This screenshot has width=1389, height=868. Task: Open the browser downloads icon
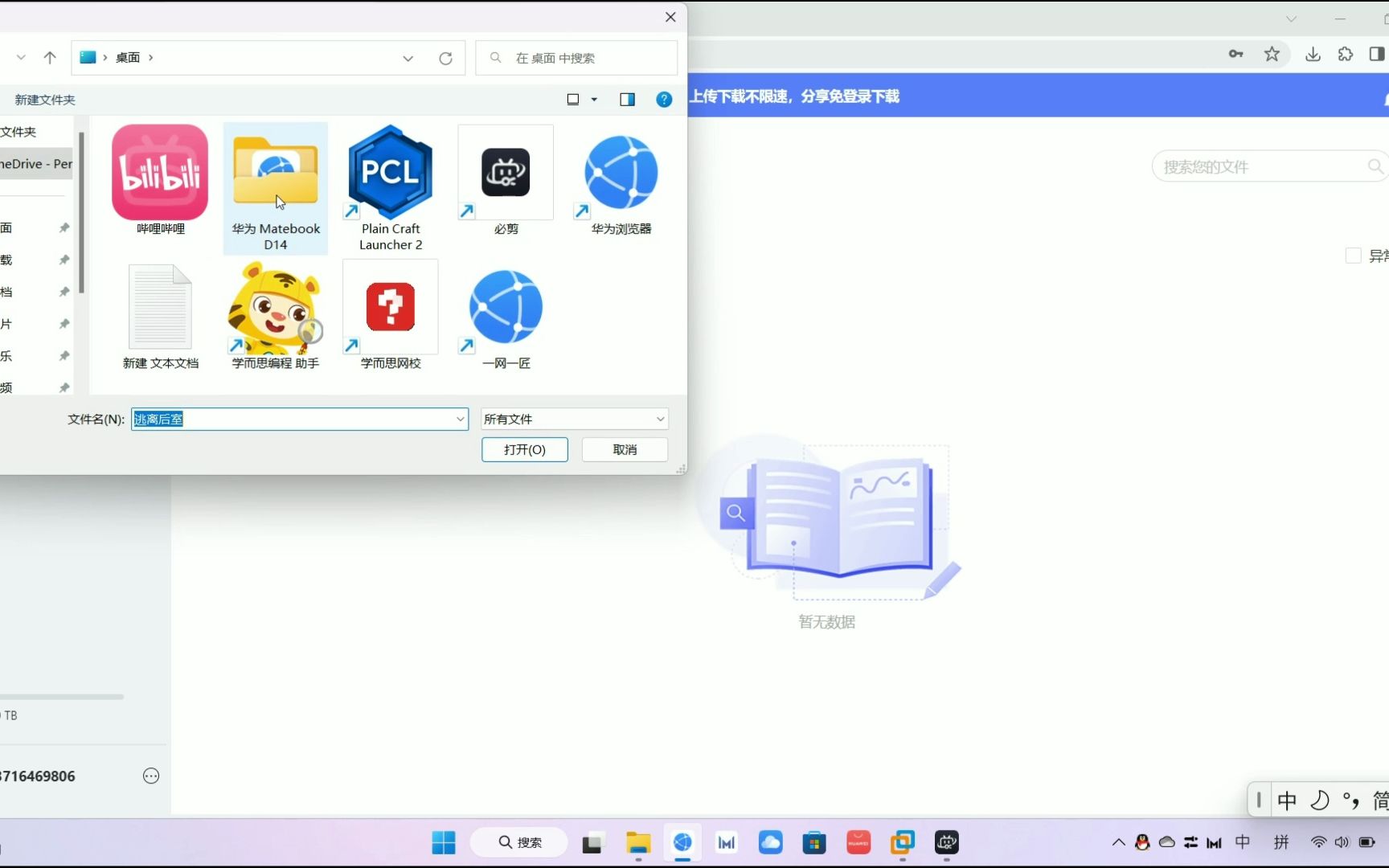(1313, 54)
